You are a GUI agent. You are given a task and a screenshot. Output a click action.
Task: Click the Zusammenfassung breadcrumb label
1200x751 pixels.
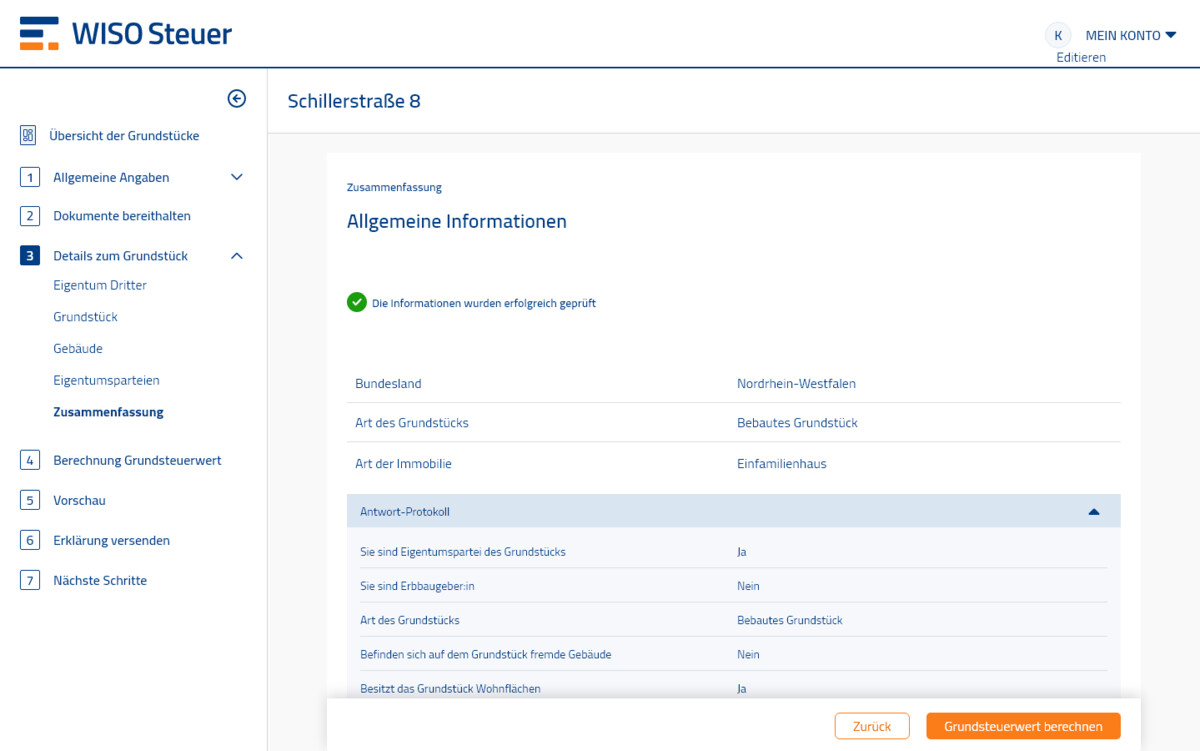tap(394, 187)
